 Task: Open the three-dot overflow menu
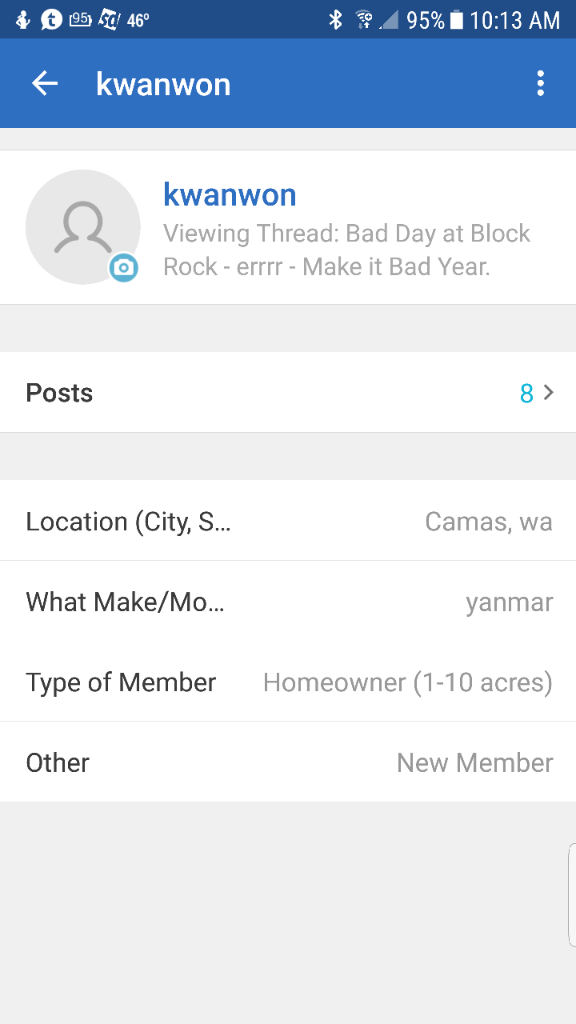(540, 84)
